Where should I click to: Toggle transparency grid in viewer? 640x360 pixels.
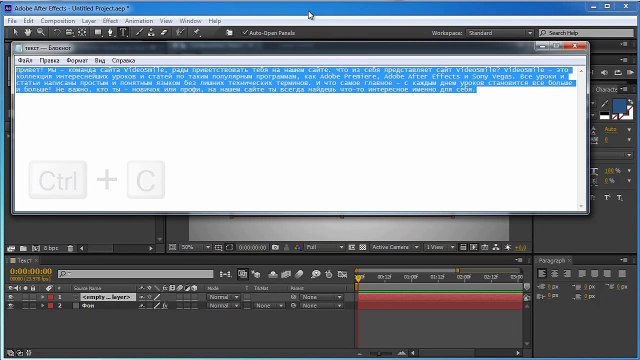point(362,247)
